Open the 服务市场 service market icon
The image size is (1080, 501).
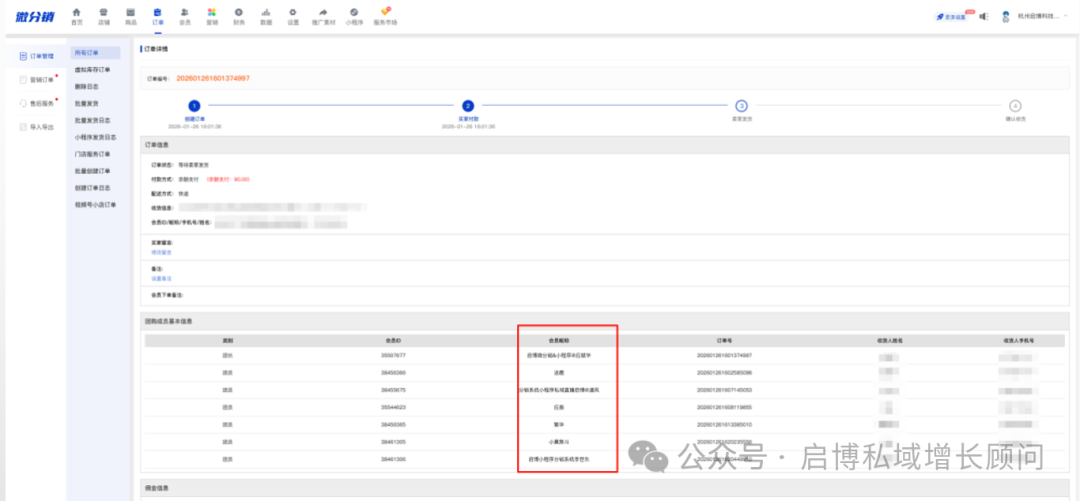click(x=385, y=14)
